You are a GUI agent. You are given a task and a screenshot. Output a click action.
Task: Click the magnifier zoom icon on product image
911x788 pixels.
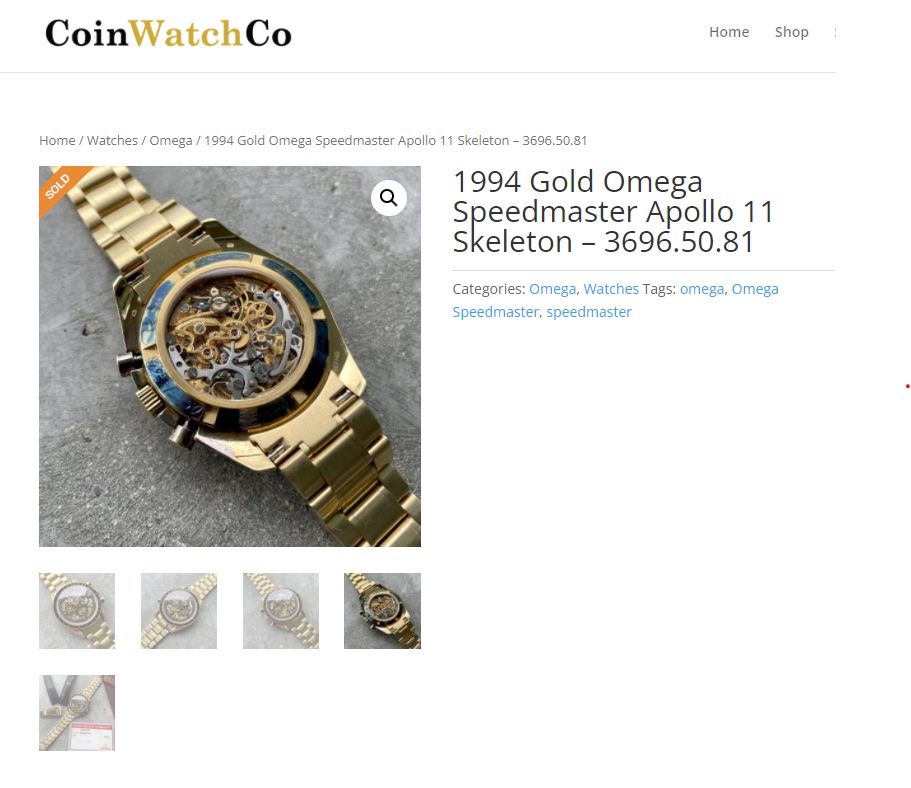click(x=389, y=198)
